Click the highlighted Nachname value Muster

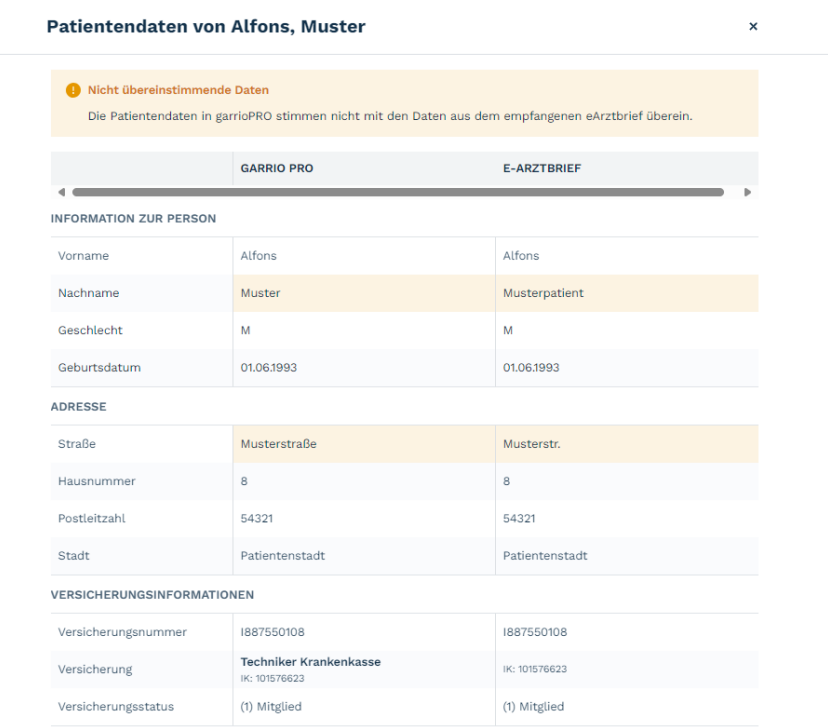(x=260, y=293)
